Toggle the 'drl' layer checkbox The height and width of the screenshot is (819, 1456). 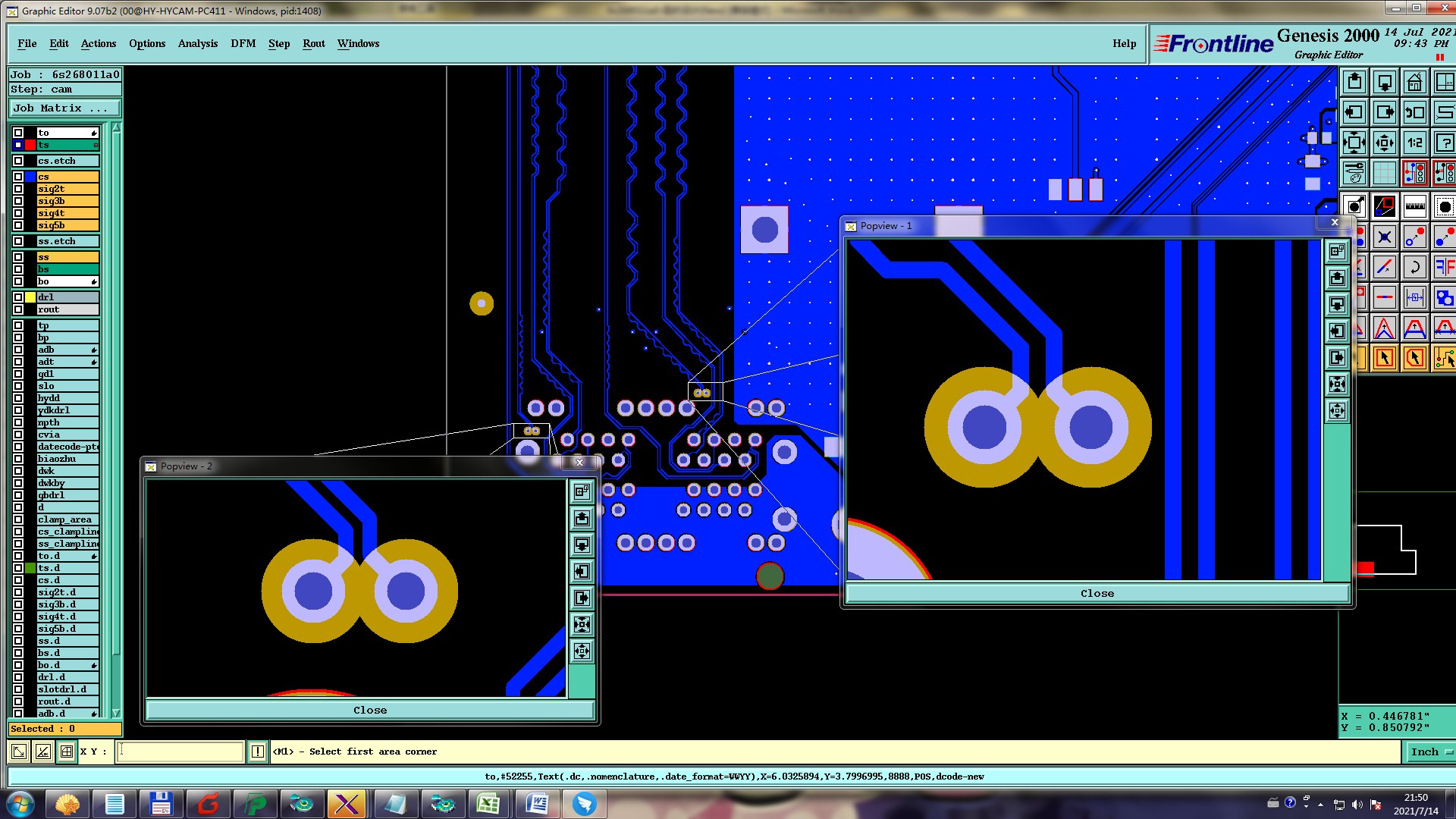(x=18, y=297)
